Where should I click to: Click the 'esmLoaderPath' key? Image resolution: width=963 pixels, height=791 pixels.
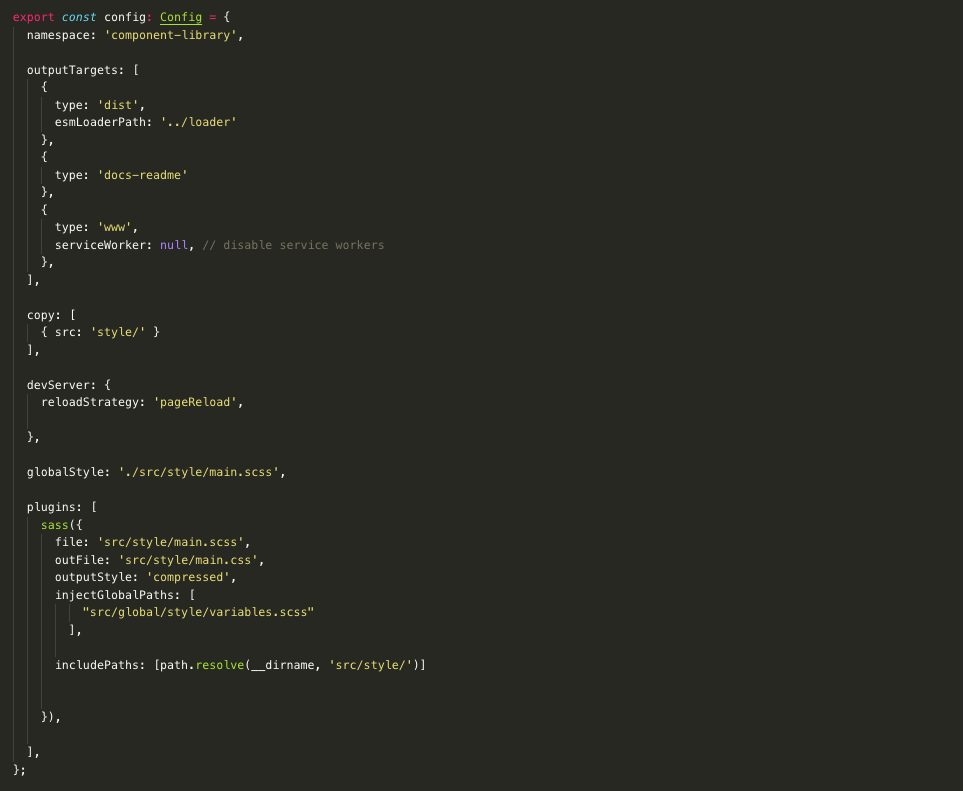click(100, 122)
